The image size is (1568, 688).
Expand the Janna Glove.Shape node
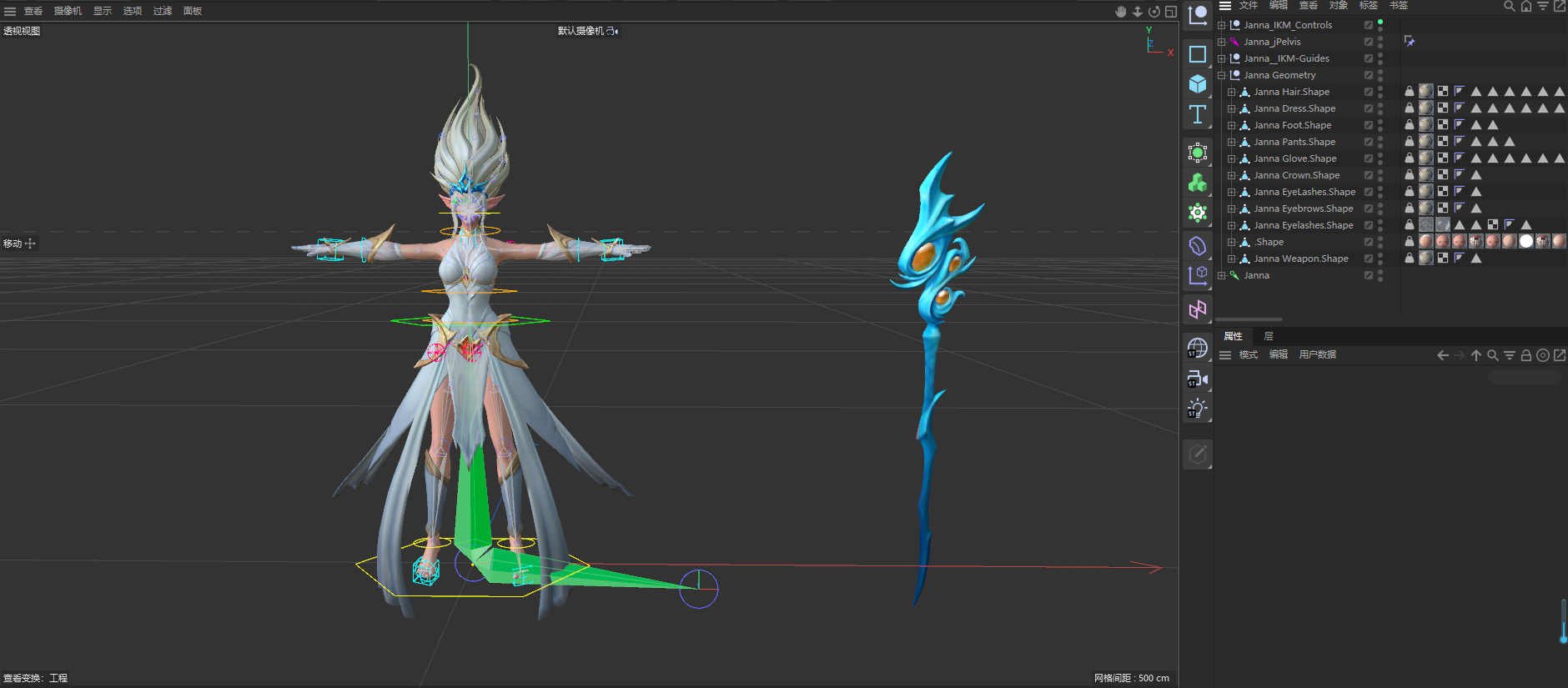[x=1232, y=158]
